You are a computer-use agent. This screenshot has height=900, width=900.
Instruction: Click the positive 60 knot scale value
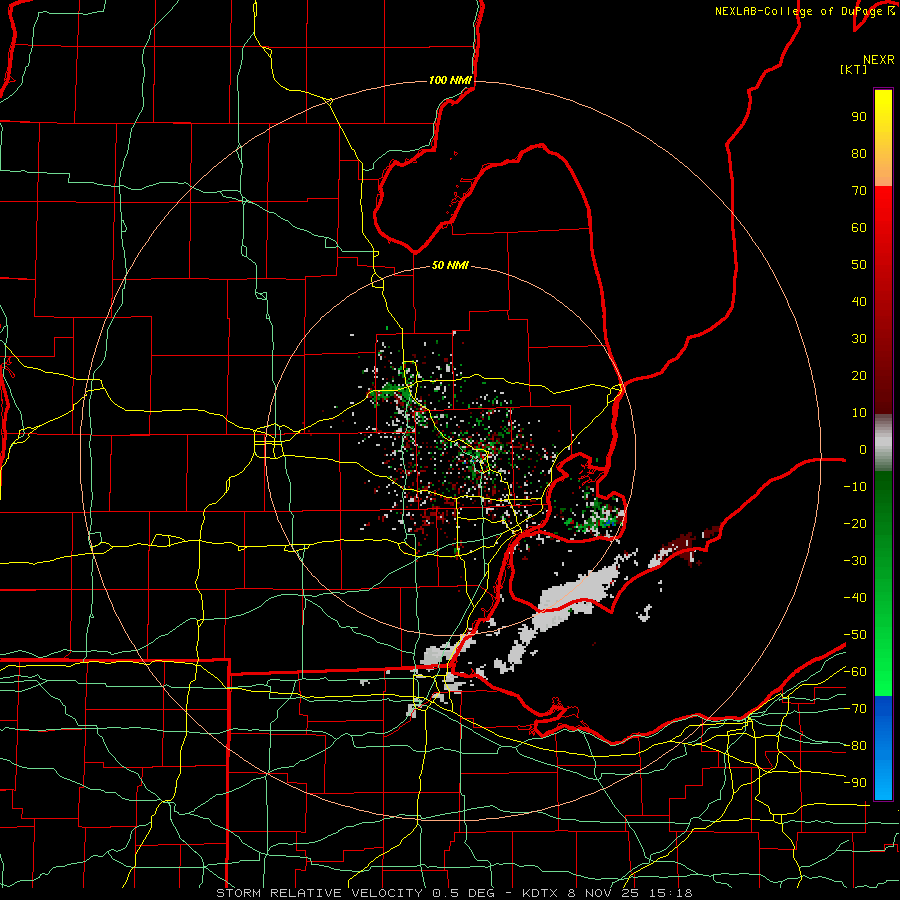click(859, 228)
